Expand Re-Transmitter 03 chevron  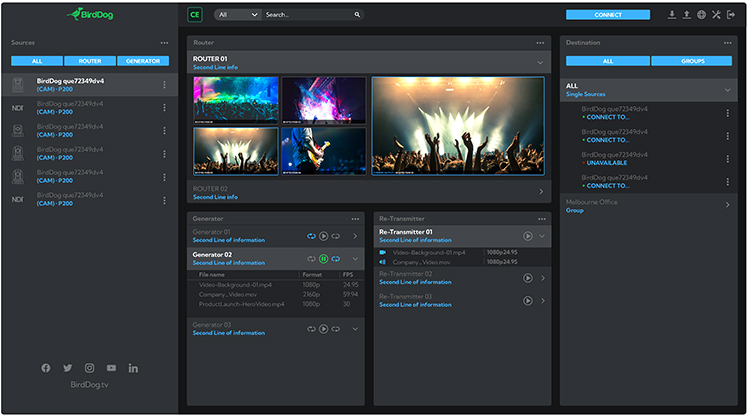(x=543, y=301)
